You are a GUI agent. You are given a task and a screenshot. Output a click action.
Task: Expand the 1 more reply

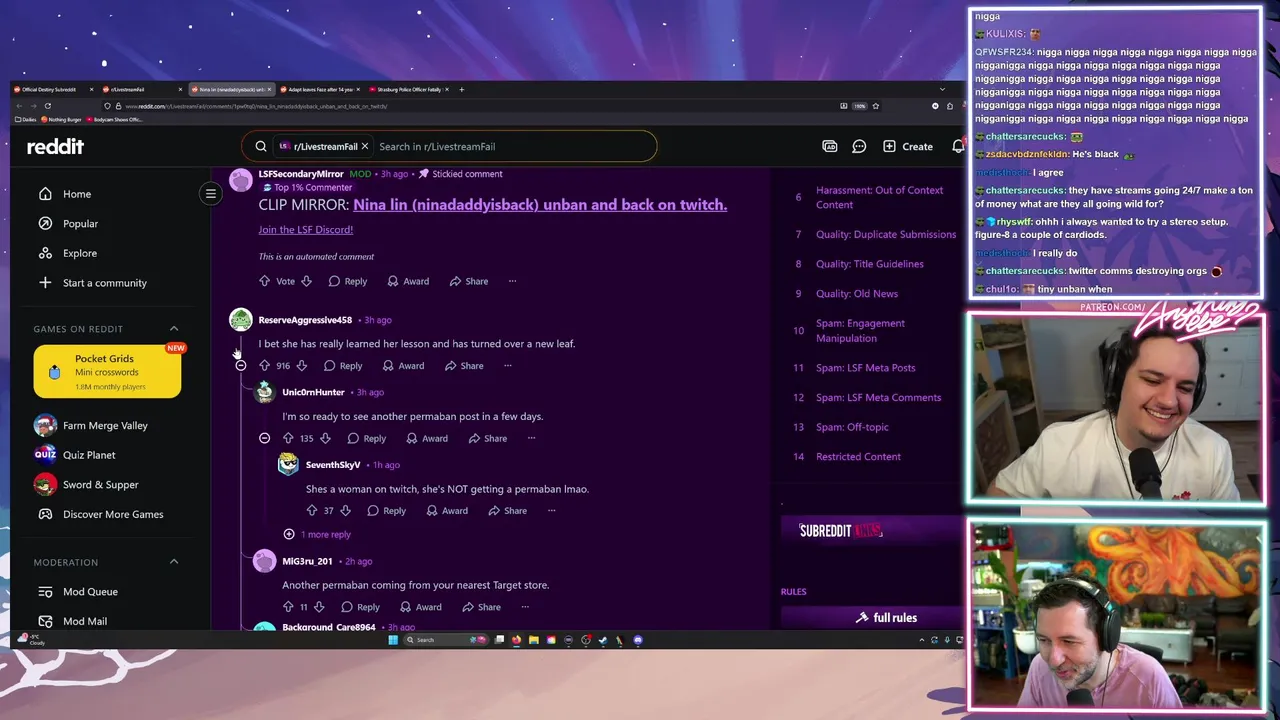pos(317,534)
